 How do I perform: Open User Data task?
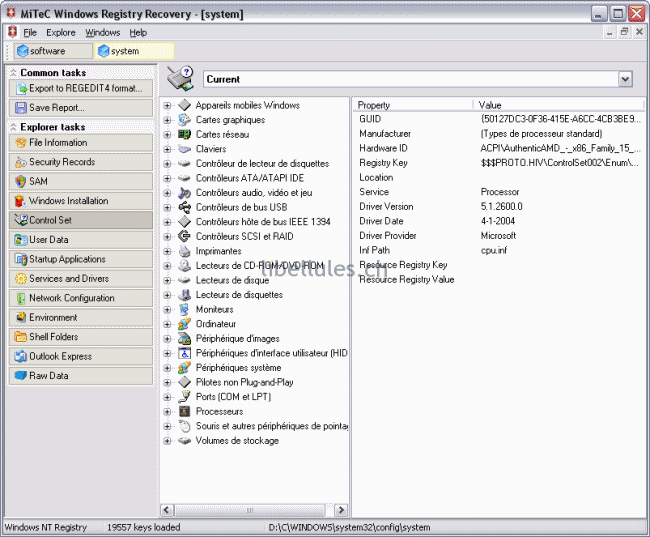[81, 240]
